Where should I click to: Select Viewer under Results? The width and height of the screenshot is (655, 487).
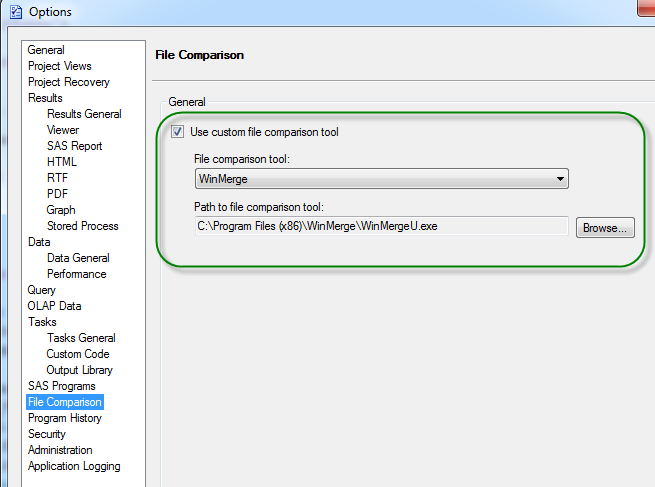click(63, 130)
